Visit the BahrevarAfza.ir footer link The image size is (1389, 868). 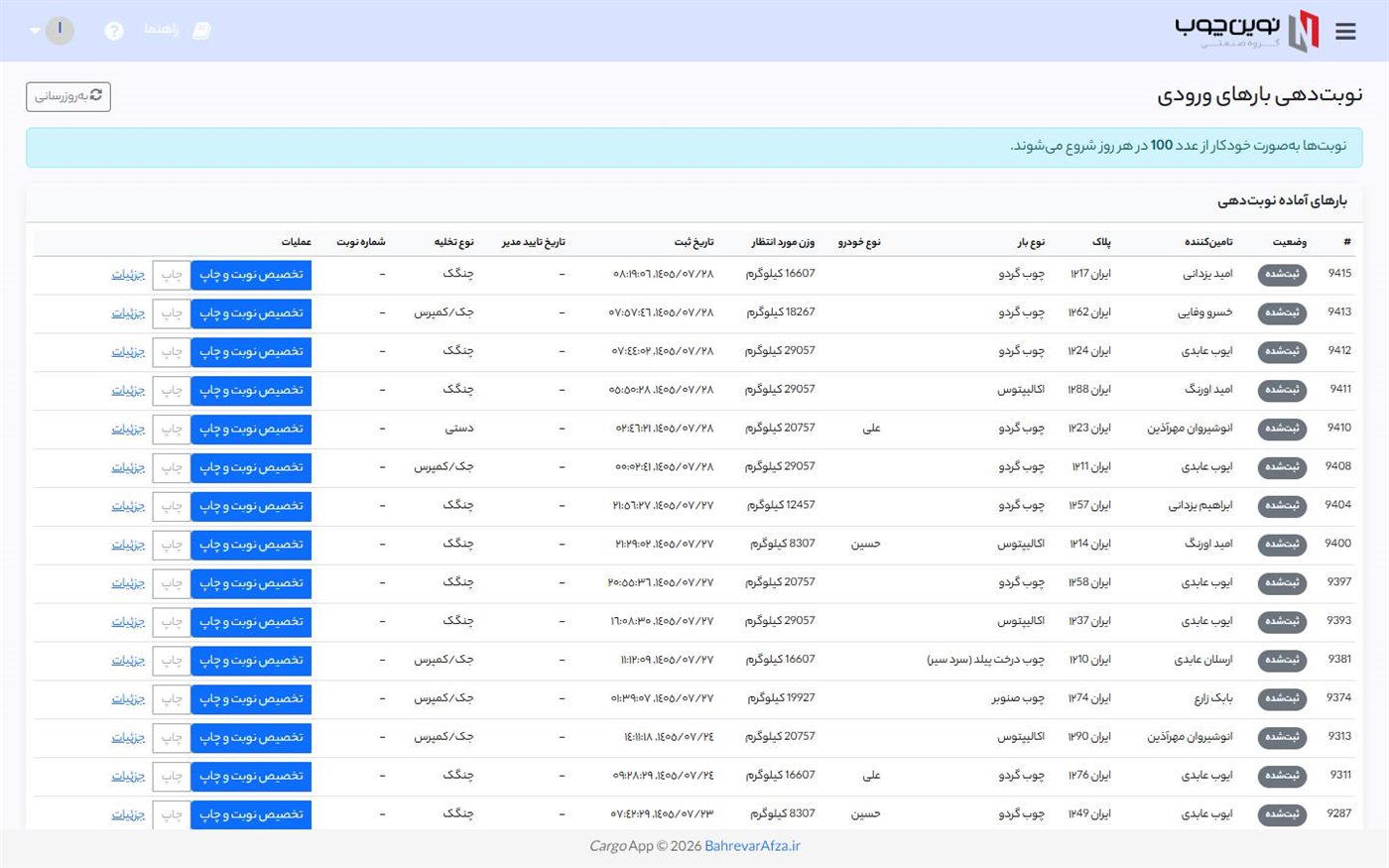[x=752, y=846]
